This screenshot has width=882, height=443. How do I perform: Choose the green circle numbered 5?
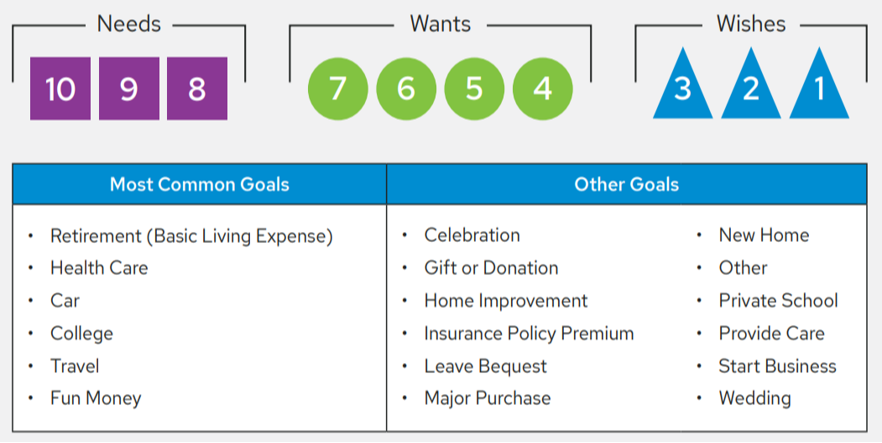(x=474, y=89)
